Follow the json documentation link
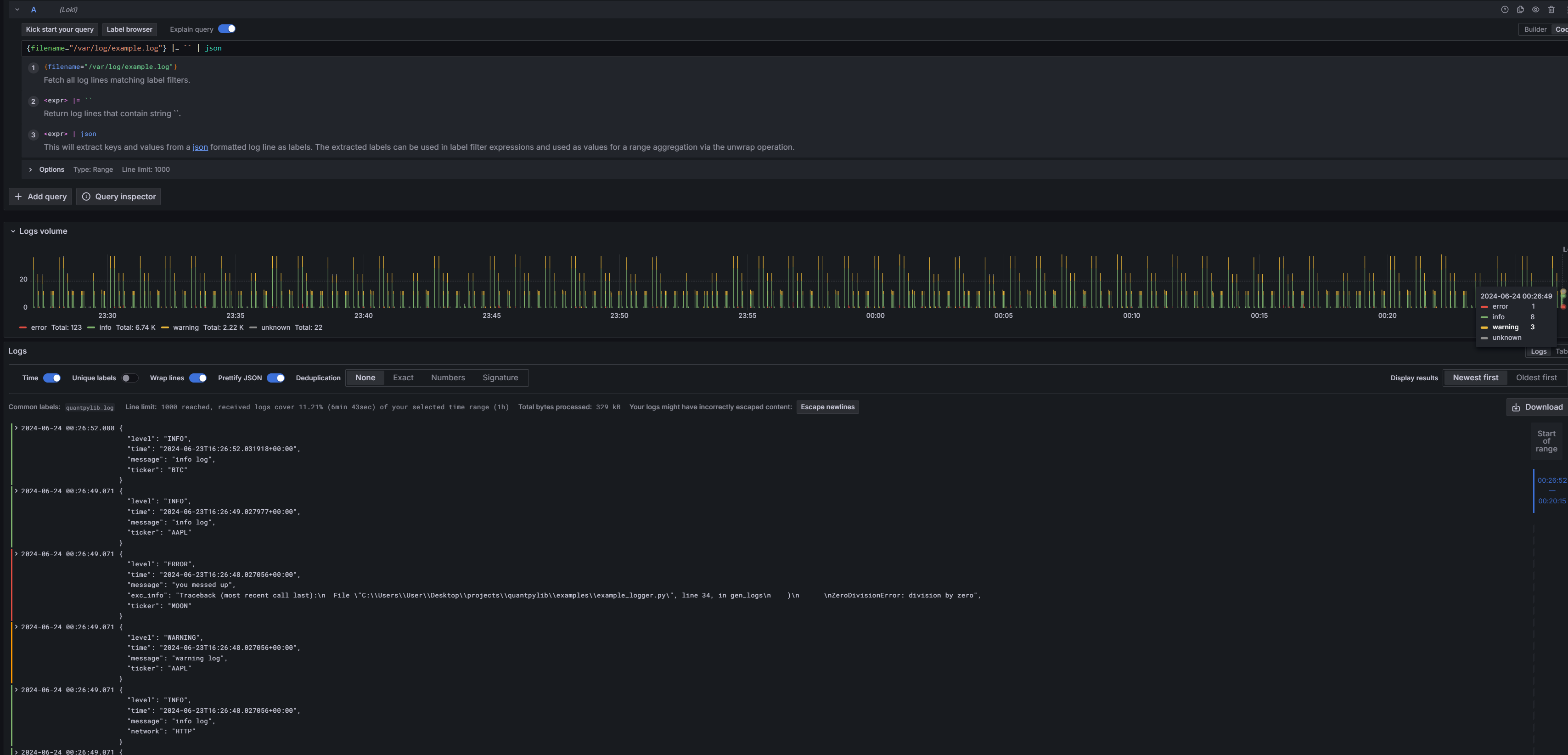 point(200,147)
